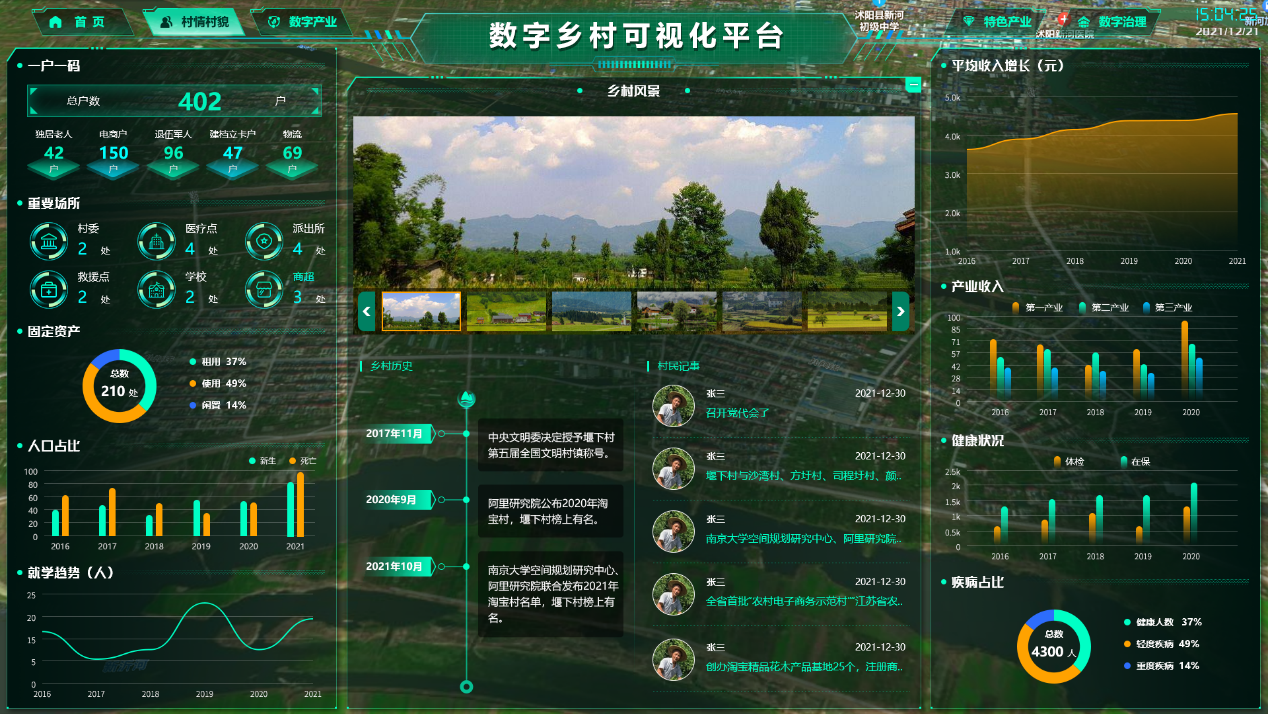The height and width of the screenshot is (714, 1268).
Task: Click the 村委 building icon
Action: tap(48, 240)
